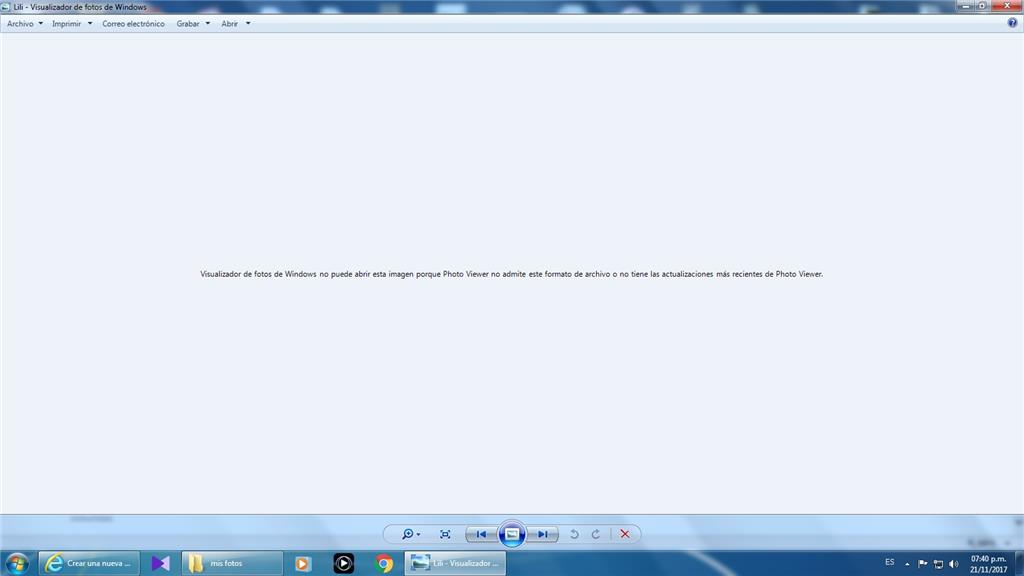1024x576 pixels.
Task: Go to the previous photo
Action: click(x=481, y=534)
